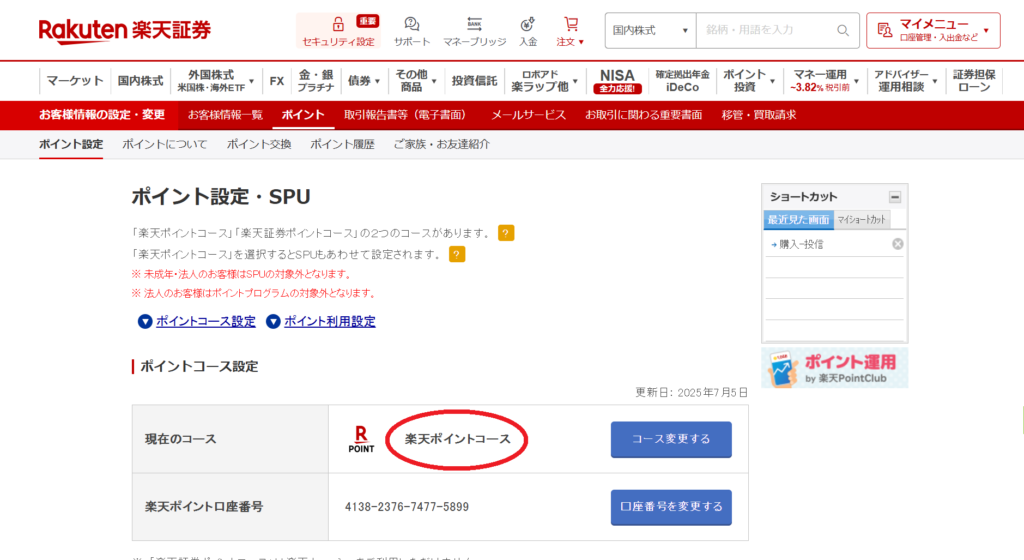Open the 注文 shopping cart menu
The image size is (1024, 560).
pos(571,31)
